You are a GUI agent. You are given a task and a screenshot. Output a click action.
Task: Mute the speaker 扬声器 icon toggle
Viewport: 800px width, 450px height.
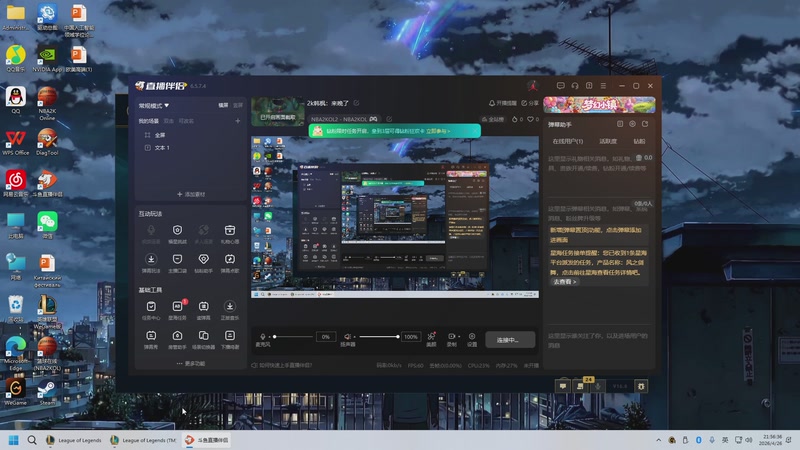[x=347, y=337]
